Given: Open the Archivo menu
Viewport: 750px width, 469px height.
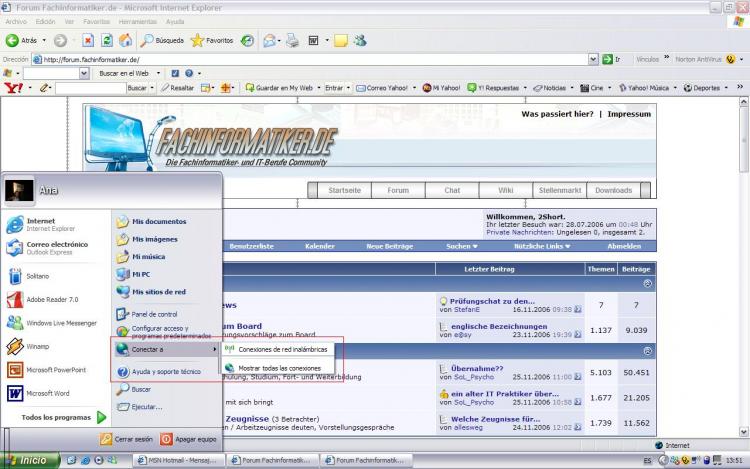Looking at the screenshot, I should click(x=16, y=22).
